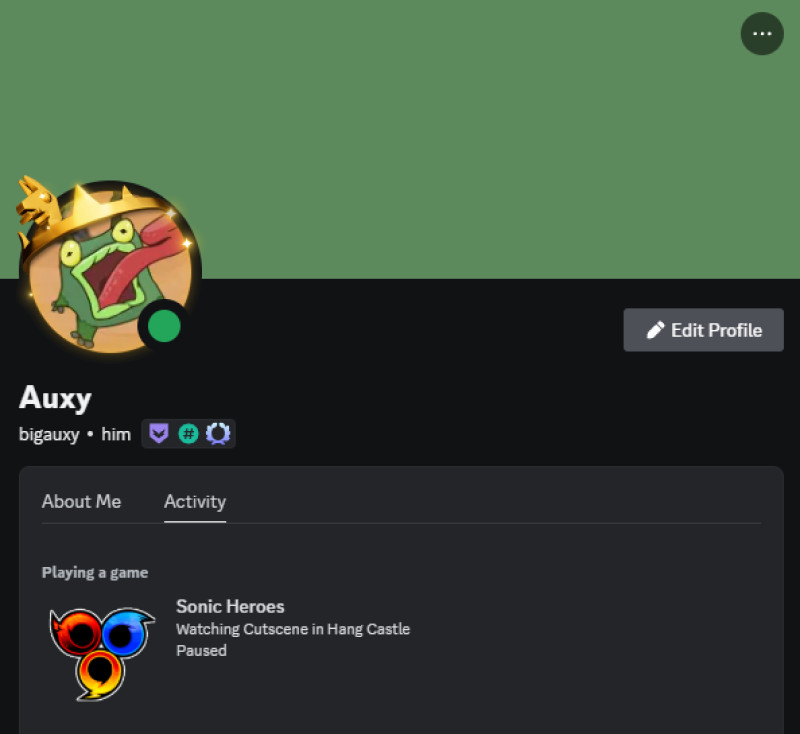The width and height of the screenshot is (800, 734).
Task: Click the 'him' pronouns label
Action: point(116,434)
